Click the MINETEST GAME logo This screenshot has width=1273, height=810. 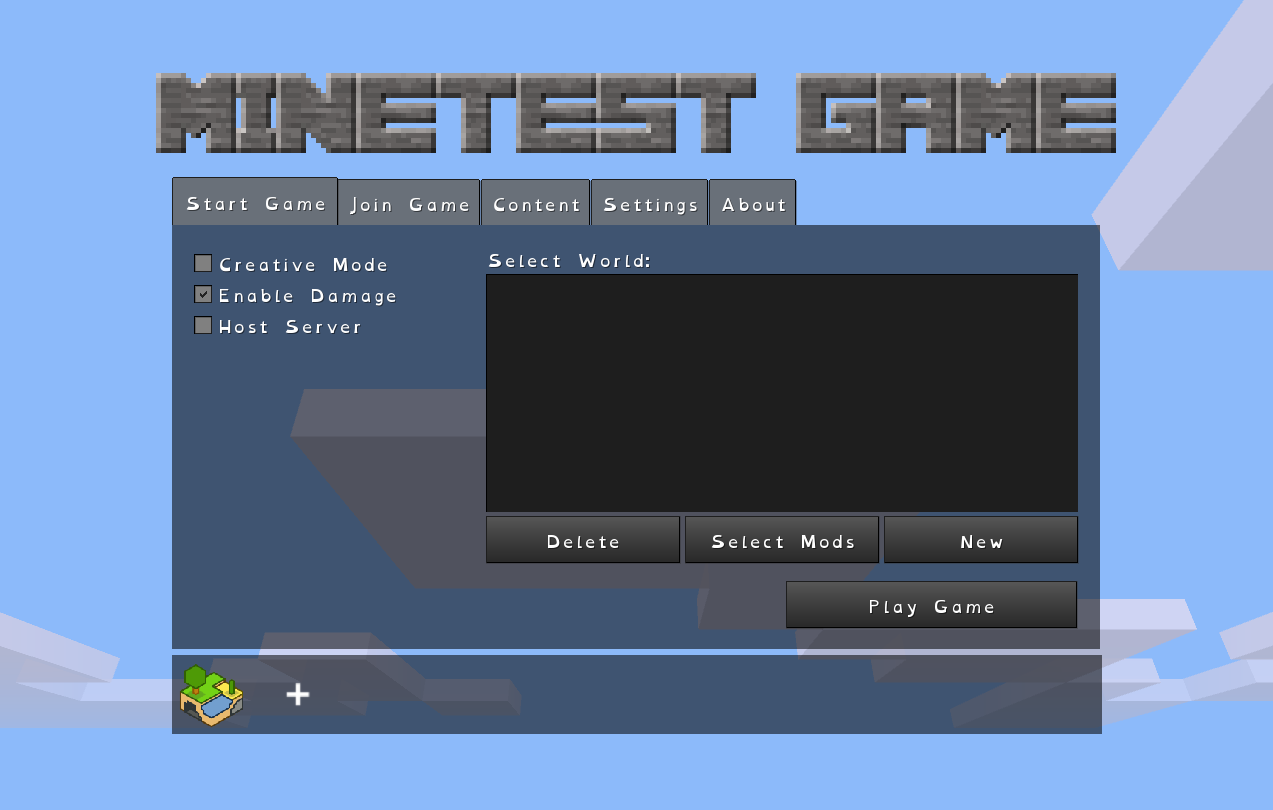[x=636, y=113]
